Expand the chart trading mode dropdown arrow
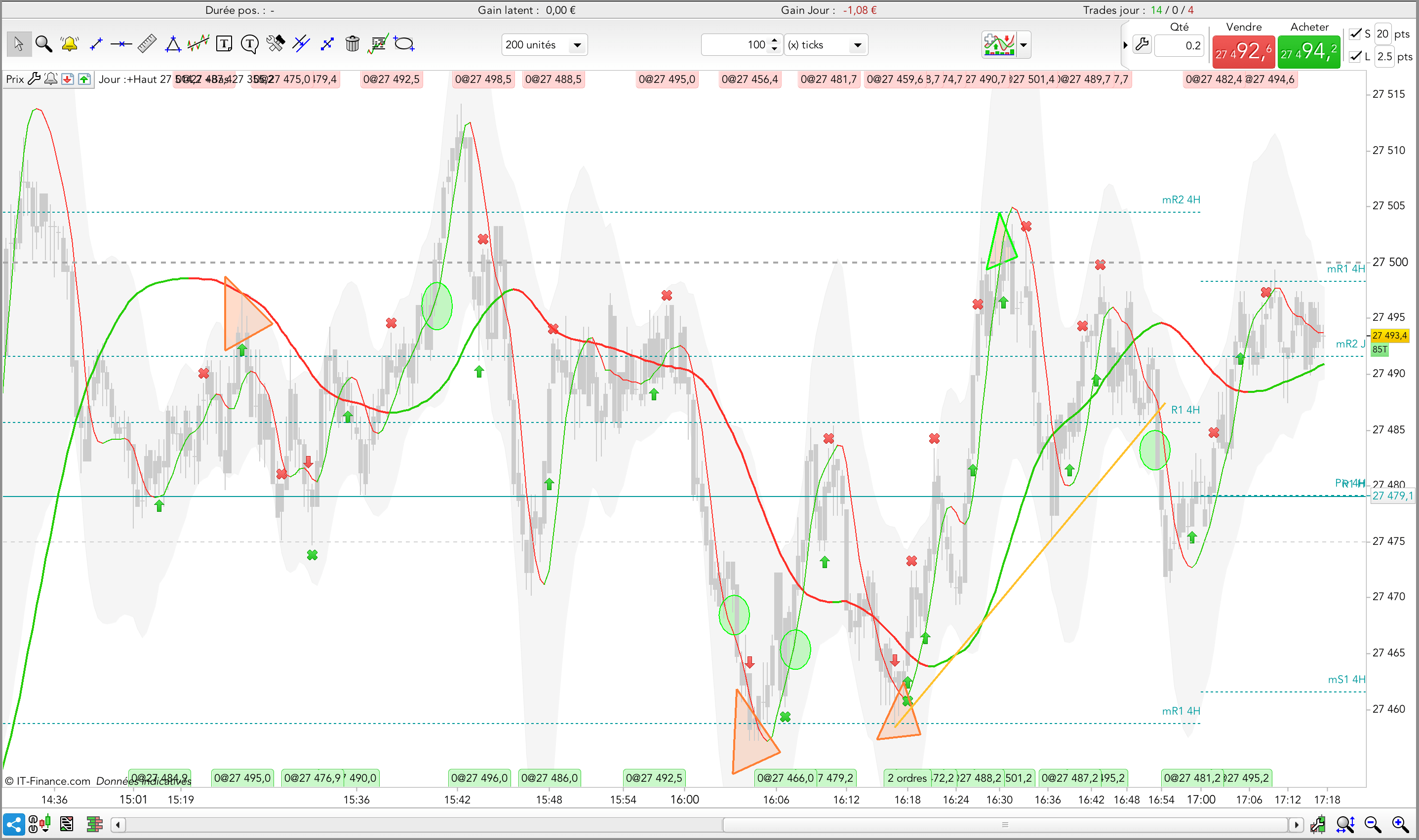 1023,45
